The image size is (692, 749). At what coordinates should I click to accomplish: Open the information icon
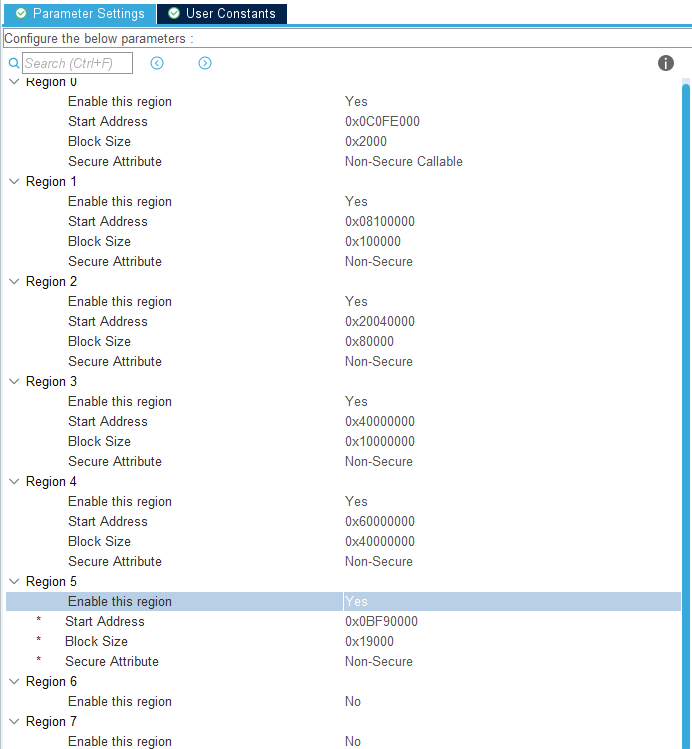(666, 63)
